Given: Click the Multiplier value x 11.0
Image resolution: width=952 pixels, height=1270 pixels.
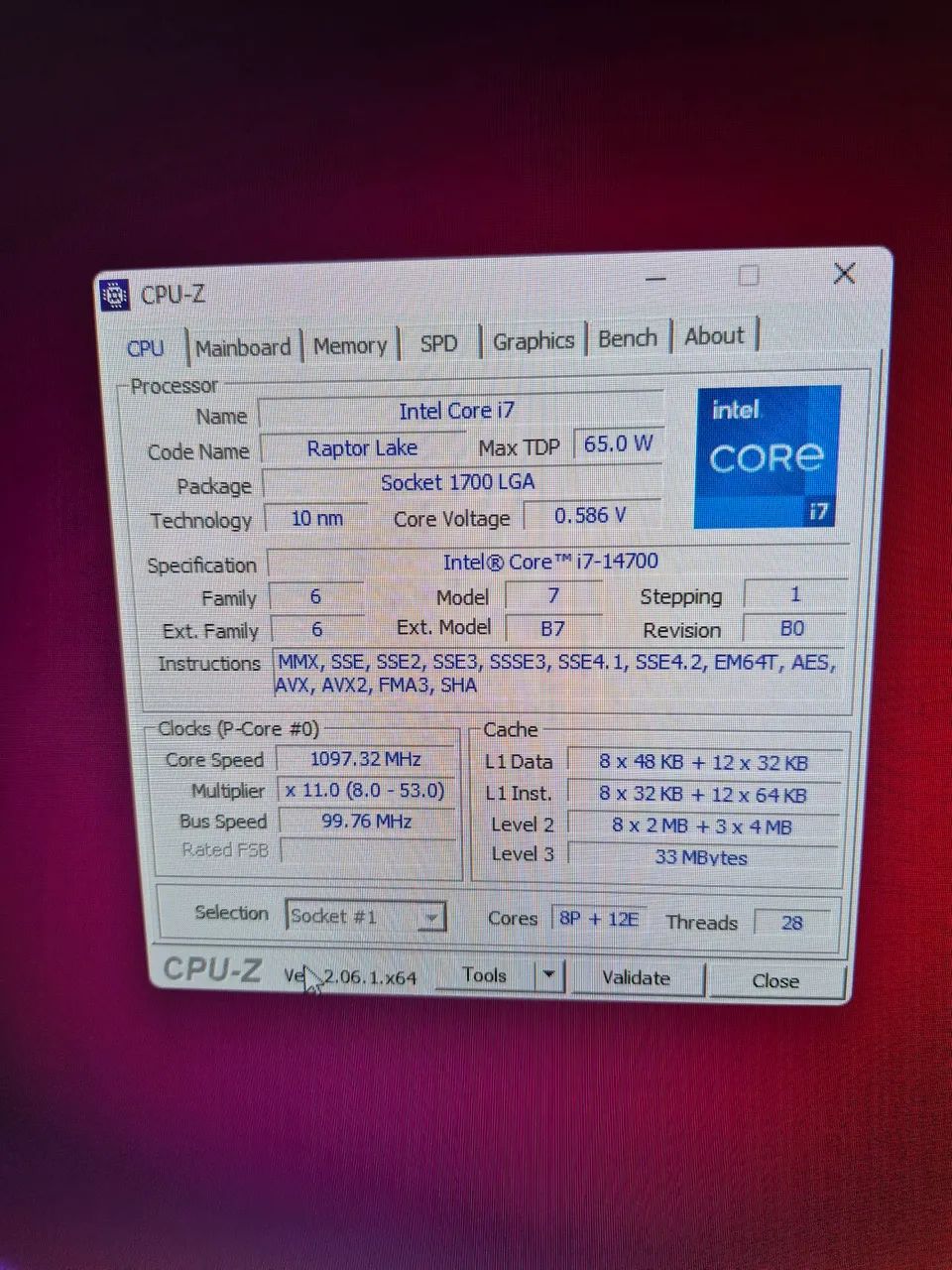Looking at the screenshot, I should pos(366,790).
